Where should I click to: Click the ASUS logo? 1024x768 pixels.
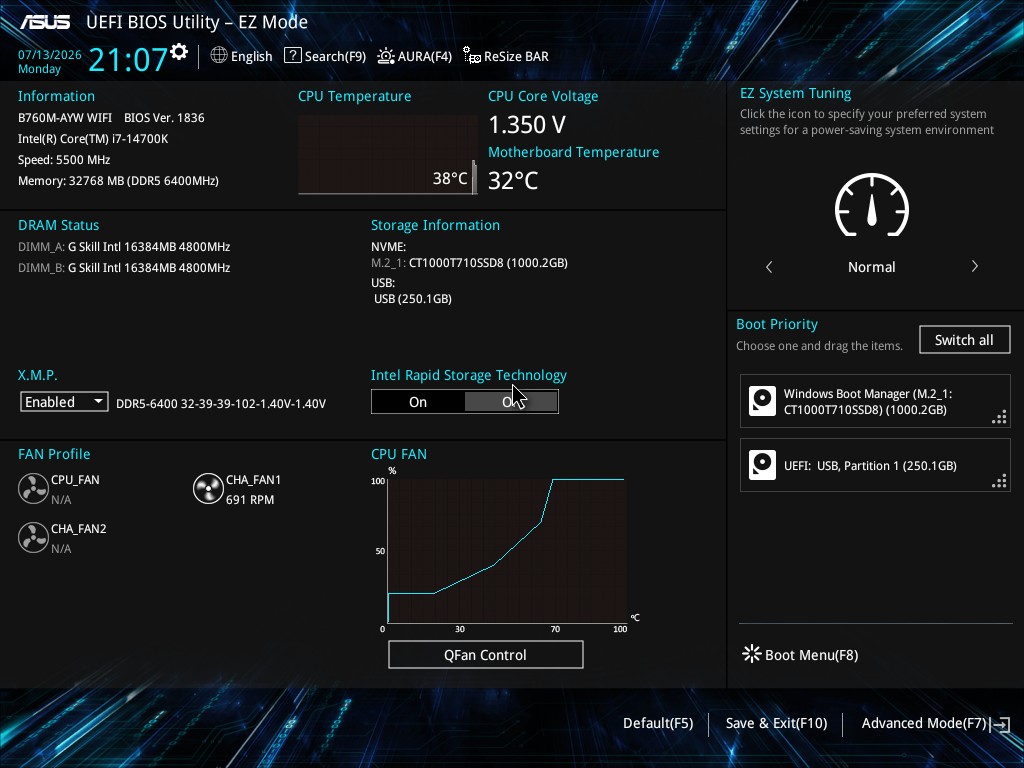[45, 22]
